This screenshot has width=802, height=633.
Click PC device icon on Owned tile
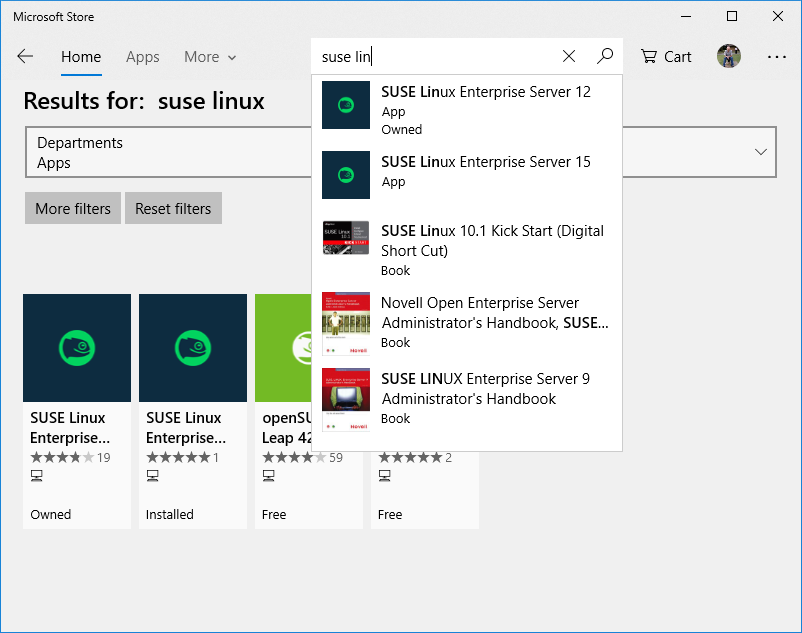(36, 476)
